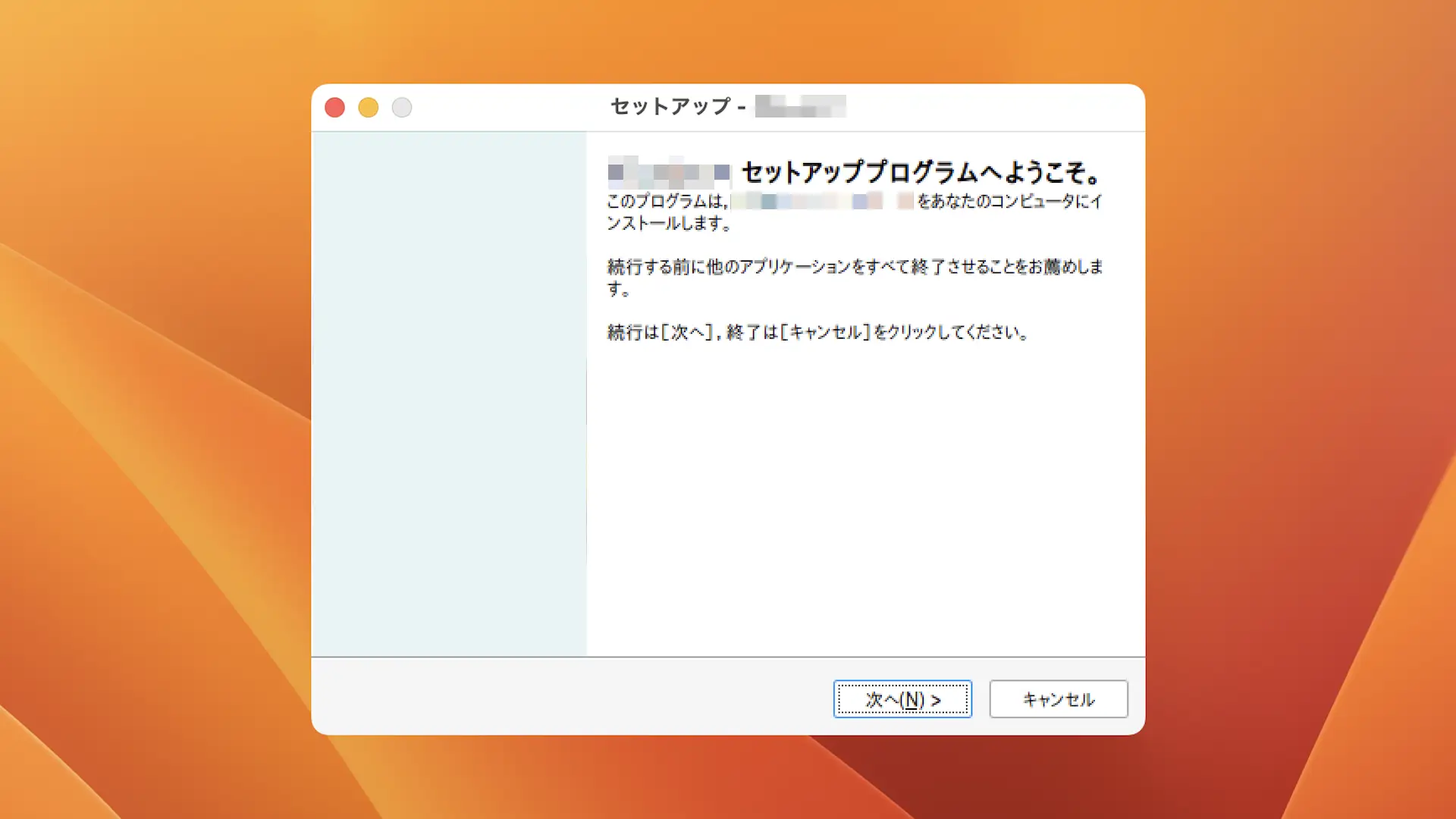Click empty grey footer left of 次へ
1456x819 pixels.
[x=569, y=696]
